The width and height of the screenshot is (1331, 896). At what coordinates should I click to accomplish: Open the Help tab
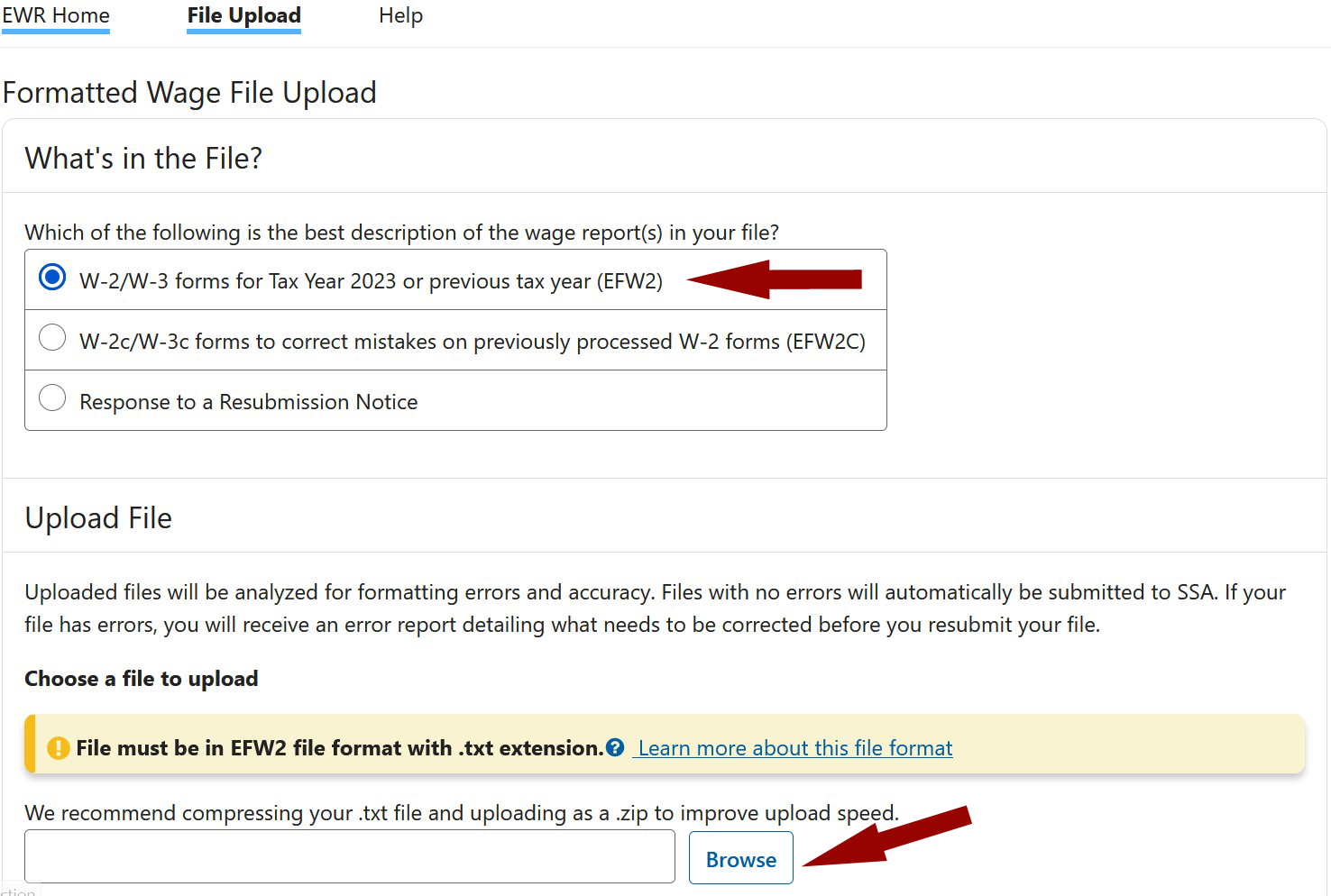coord(400,15)
